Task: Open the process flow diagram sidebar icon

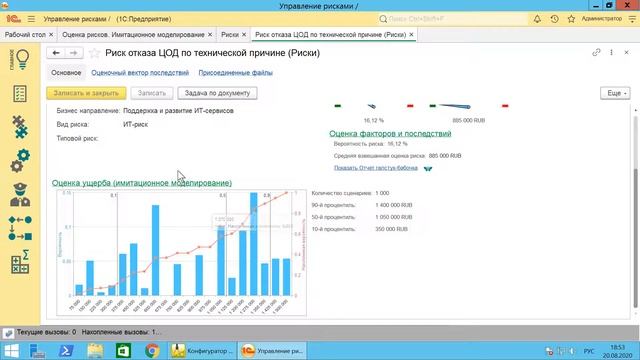Action: 20,228
